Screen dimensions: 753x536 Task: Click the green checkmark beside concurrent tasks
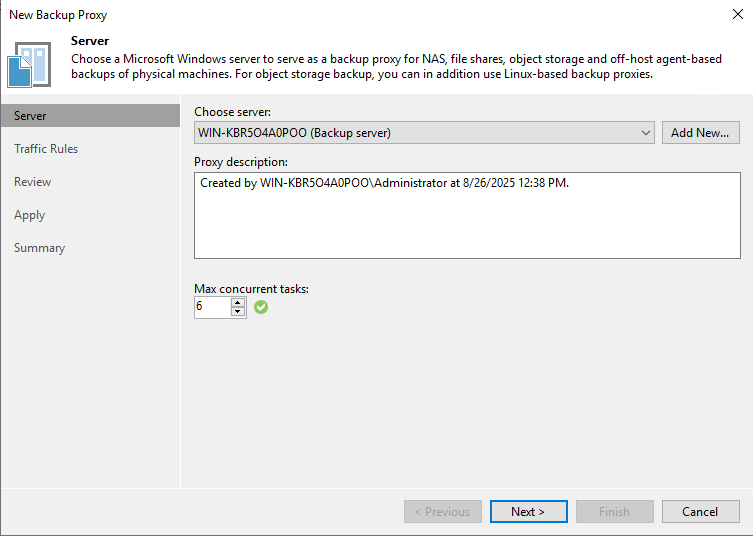[261, 307]
